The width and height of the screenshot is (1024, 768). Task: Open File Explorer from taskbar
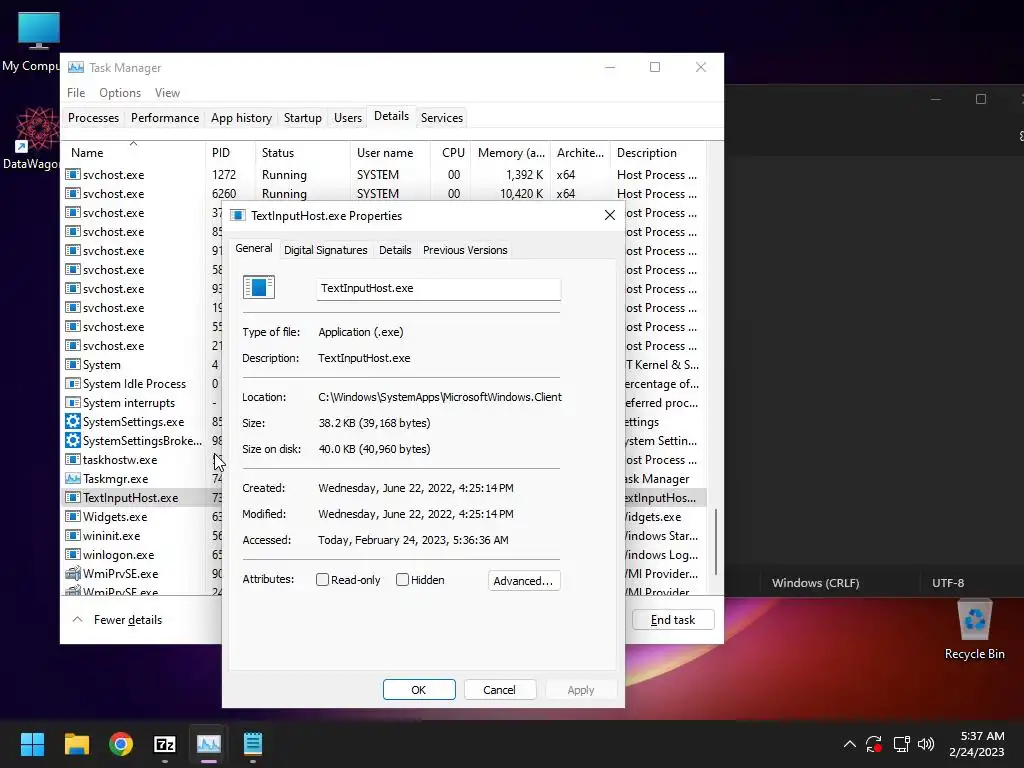(x=76, y=744)
